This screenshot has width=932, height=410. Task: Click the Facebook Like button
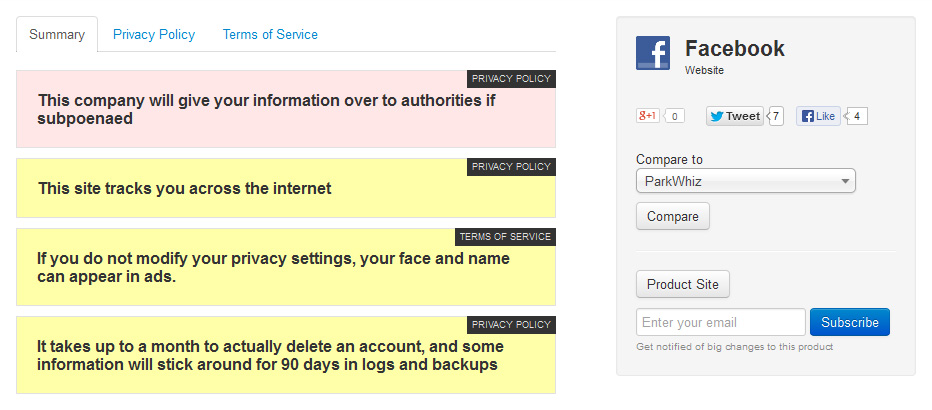[818, 116]
